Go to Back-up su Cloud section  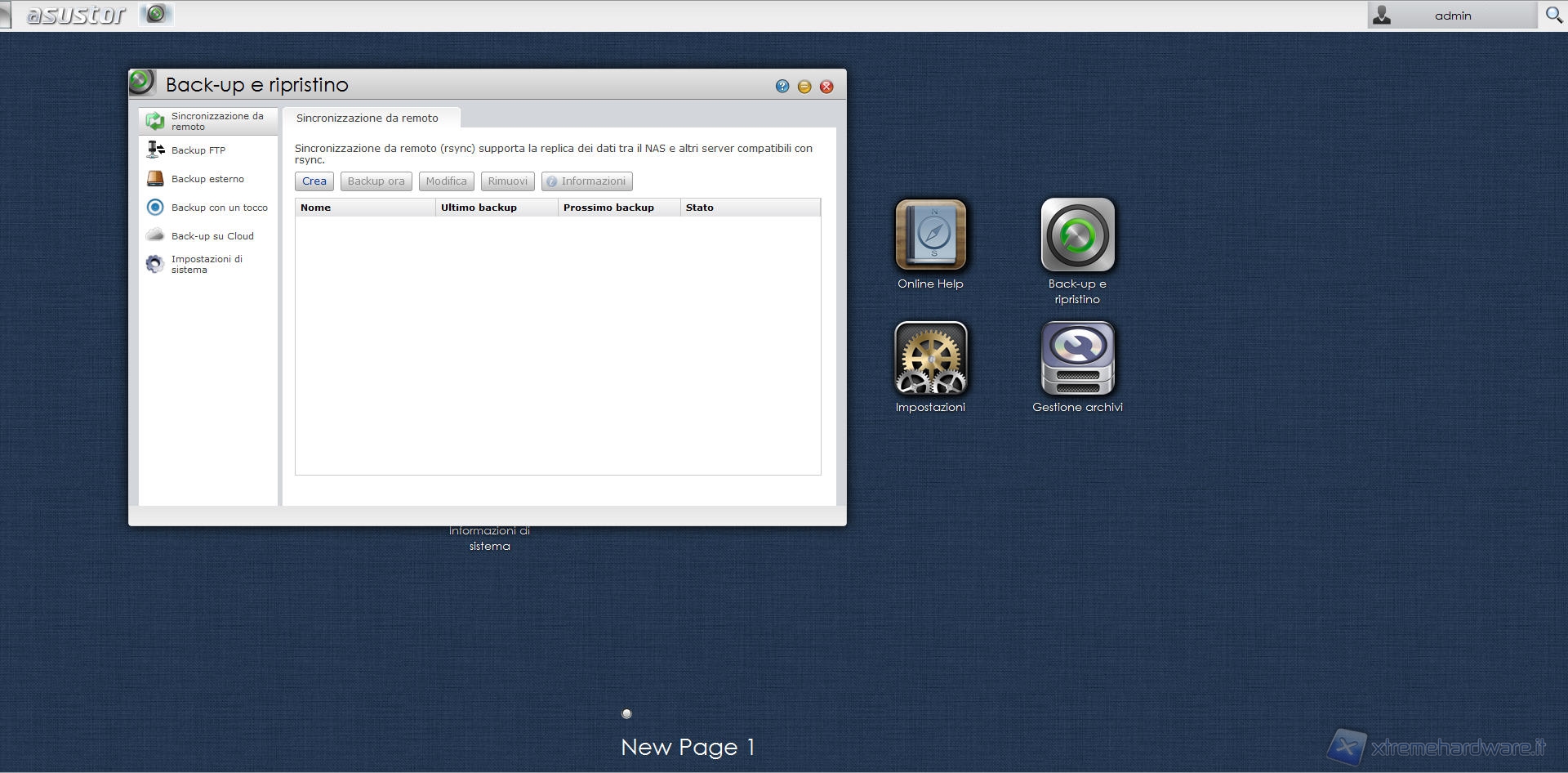click(212, 236)
